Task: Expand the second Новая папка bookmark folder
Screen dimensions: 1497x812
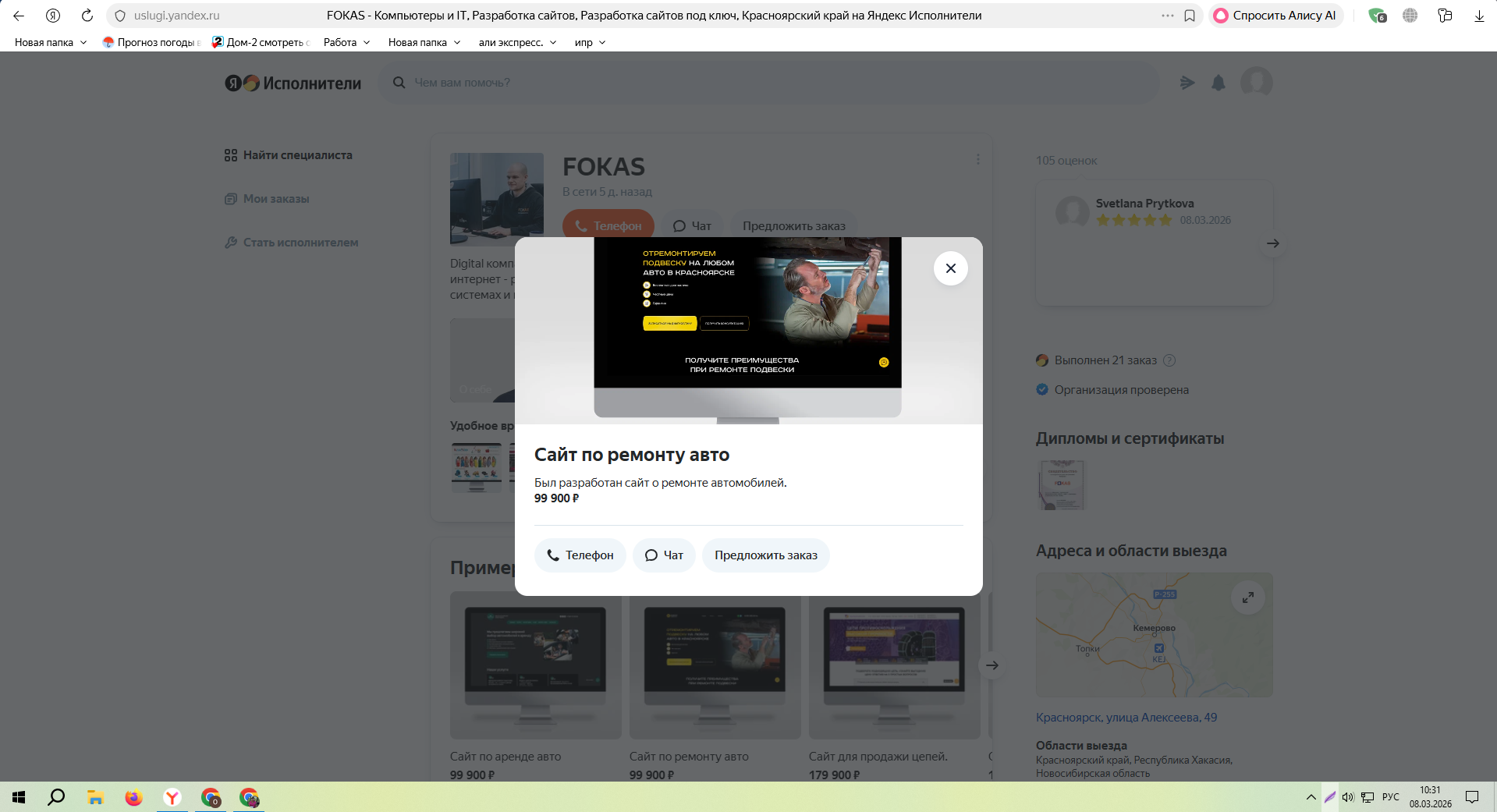Action: [424, 42]
